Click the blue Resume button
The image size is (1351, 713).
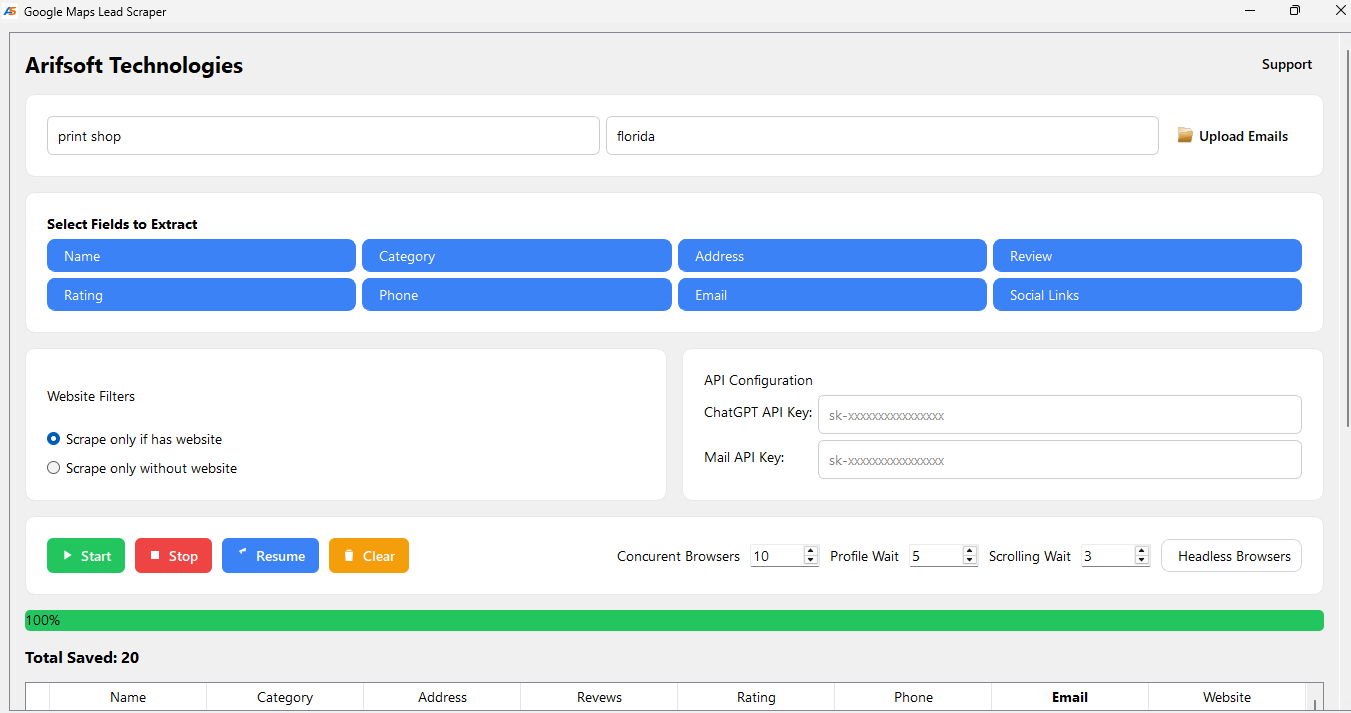[270, 556]
